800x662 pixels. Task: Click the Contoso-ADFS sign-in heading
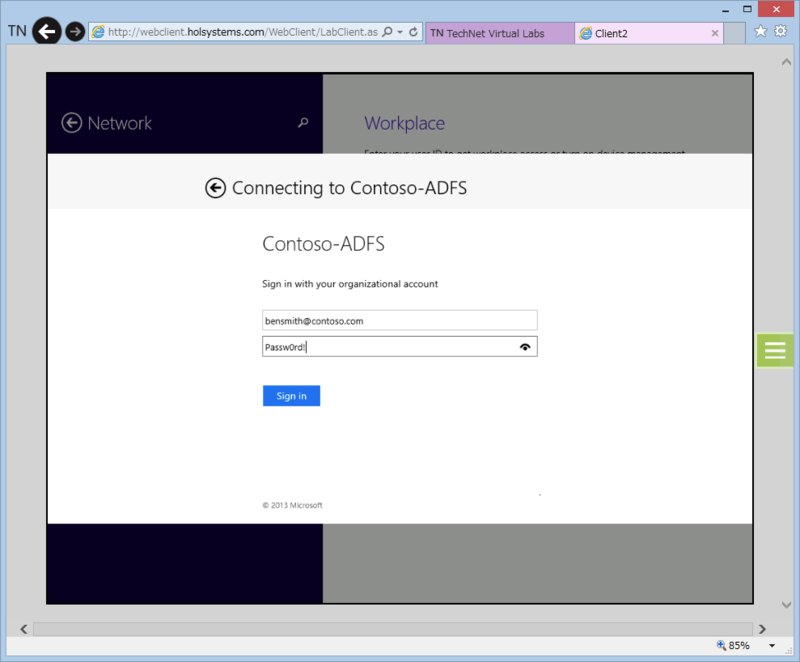tap(323, 244)
